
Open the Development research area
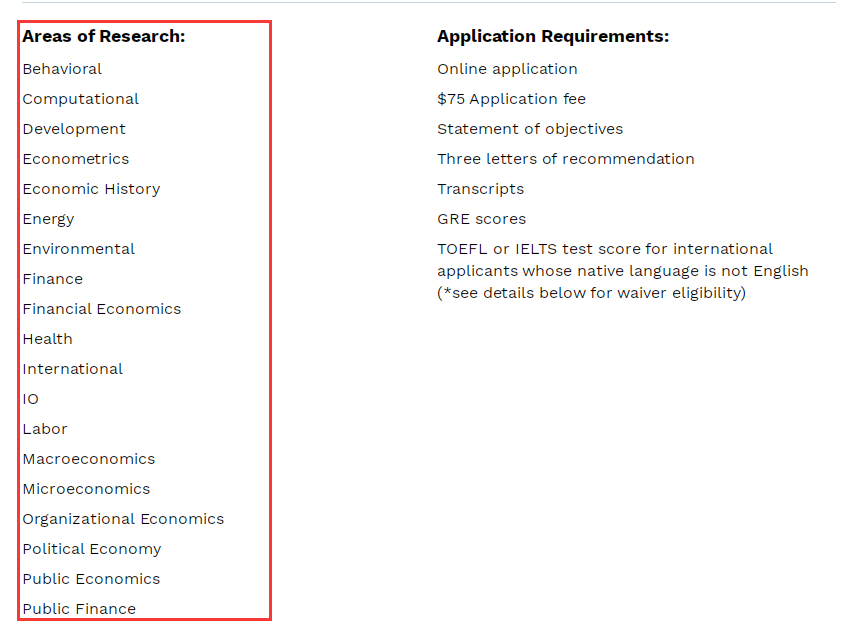(x=74, y=129)
